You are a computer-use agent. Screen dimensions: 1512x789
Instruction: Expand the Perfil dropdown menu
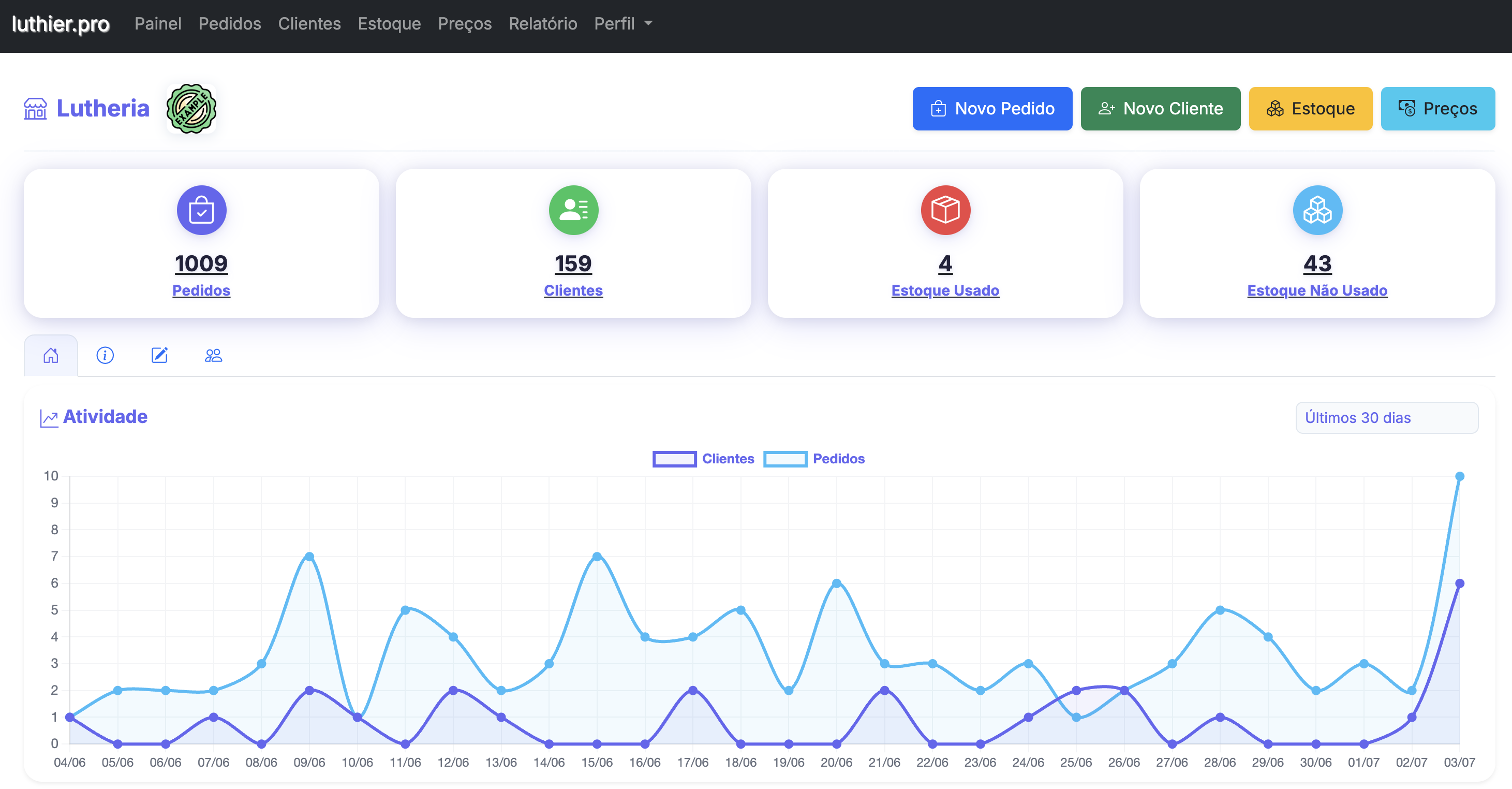[x=623, y=23]
